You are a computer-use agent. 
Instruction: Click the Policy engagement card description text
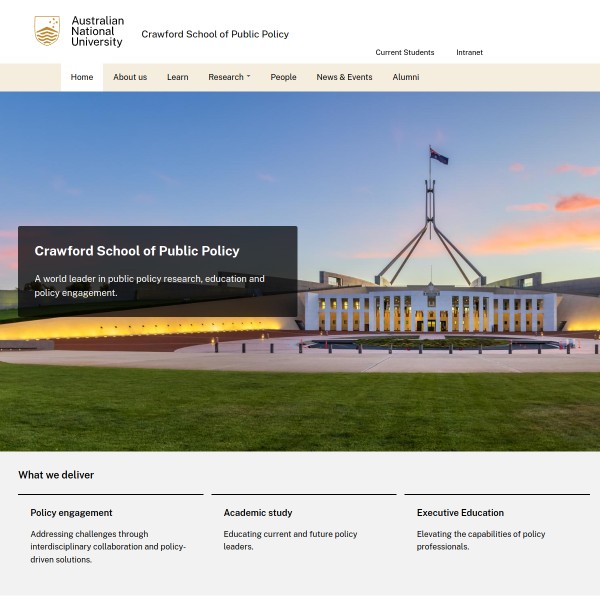click(108, 547)
